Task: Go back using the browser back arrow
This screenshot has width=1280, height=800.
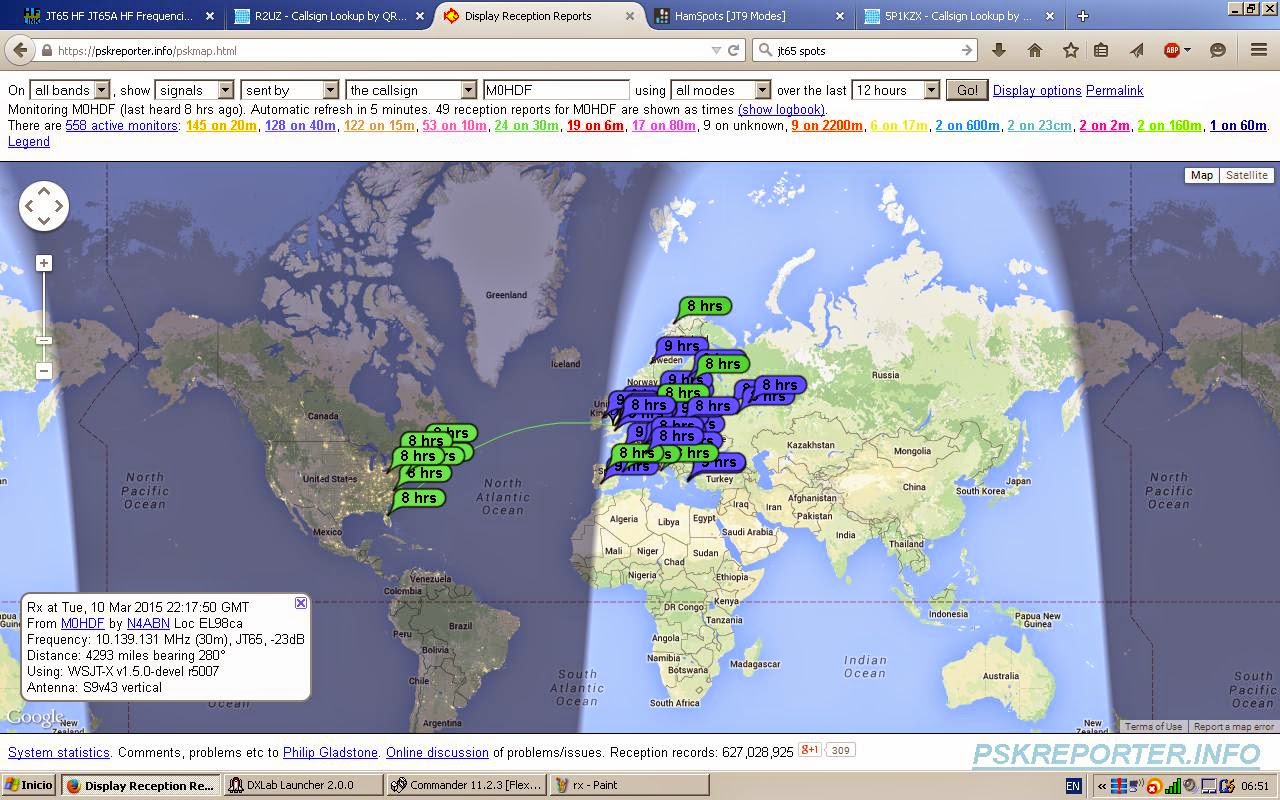Action: (19, 51)
